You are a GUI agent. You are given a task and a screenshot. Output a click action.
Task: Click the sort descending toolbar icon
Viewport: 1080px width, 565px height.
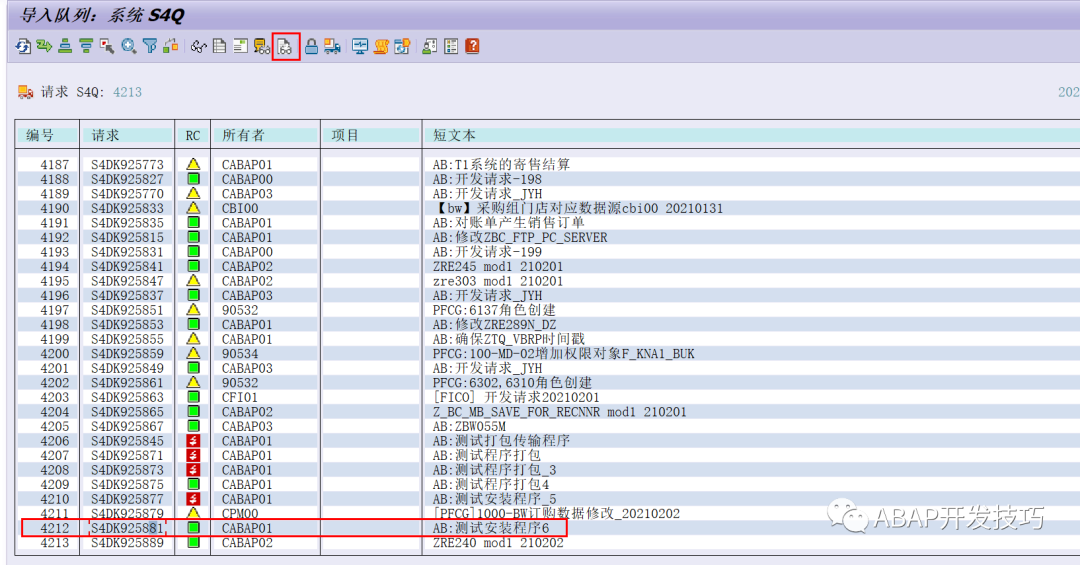point(85,46)
